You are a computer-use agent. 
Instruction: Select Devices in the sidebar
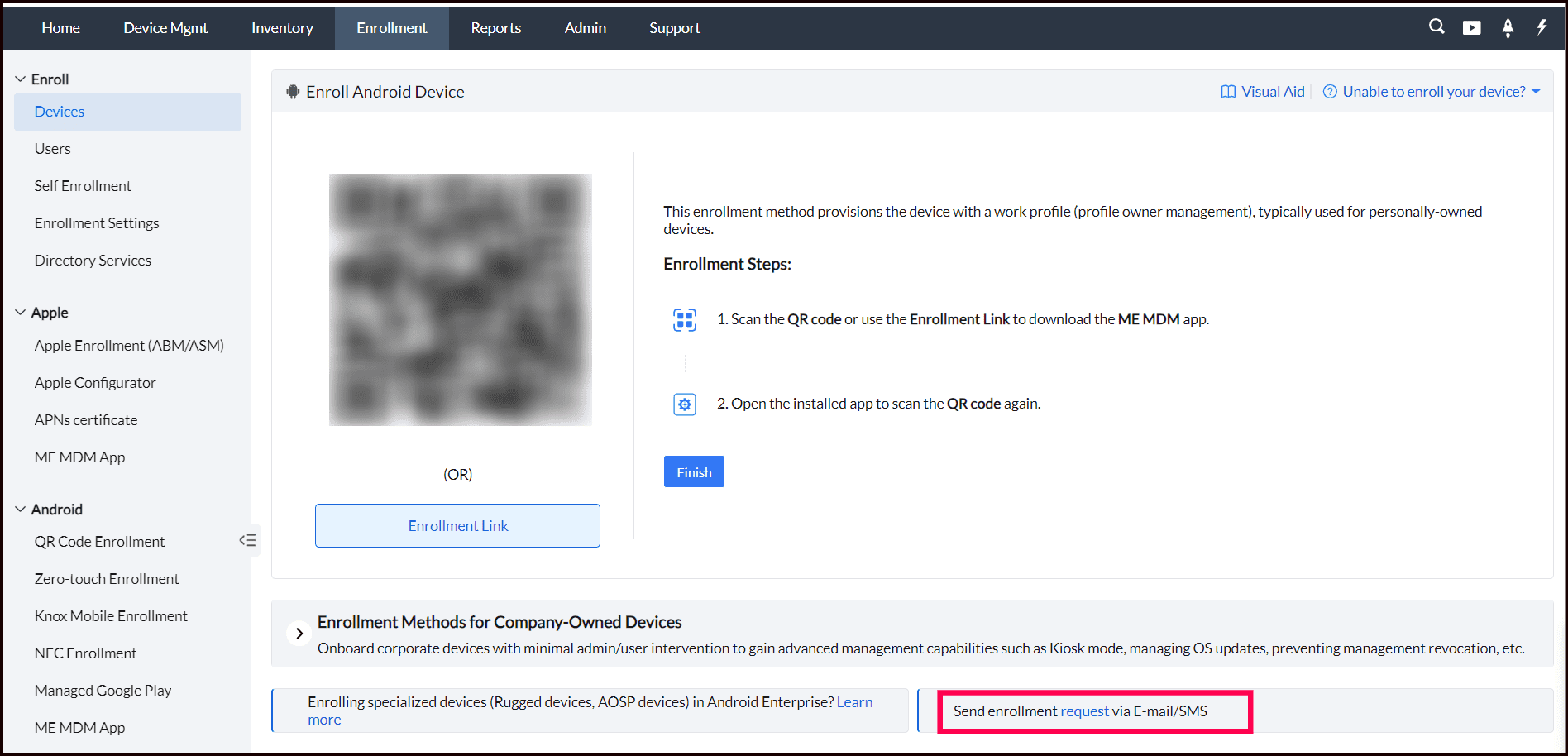click(x=127, y=112)
